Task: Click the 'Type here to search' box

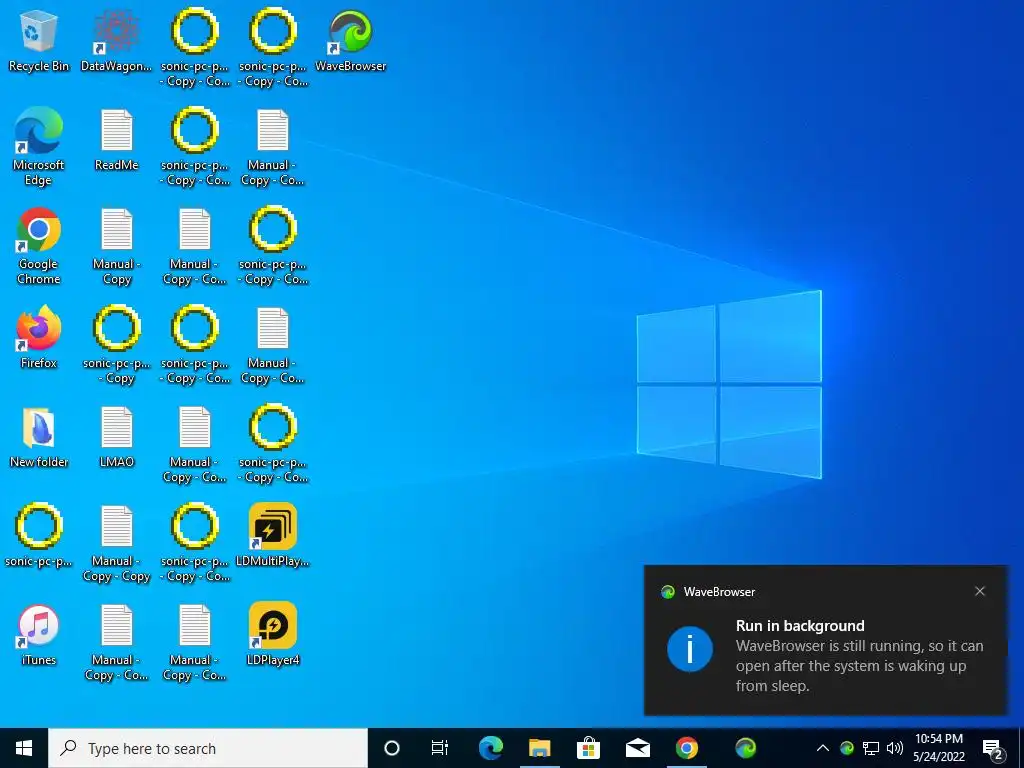Action: coord(208,748)
